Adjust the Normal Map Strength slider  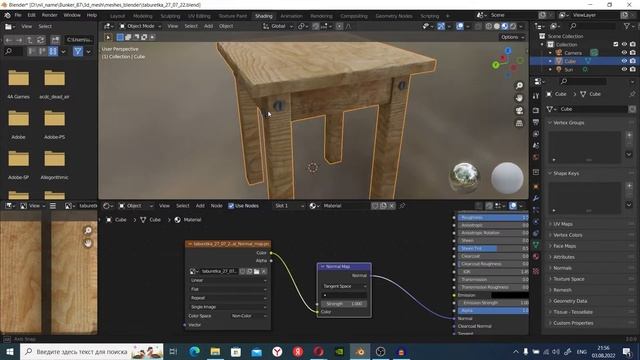[x=344, y=304]
